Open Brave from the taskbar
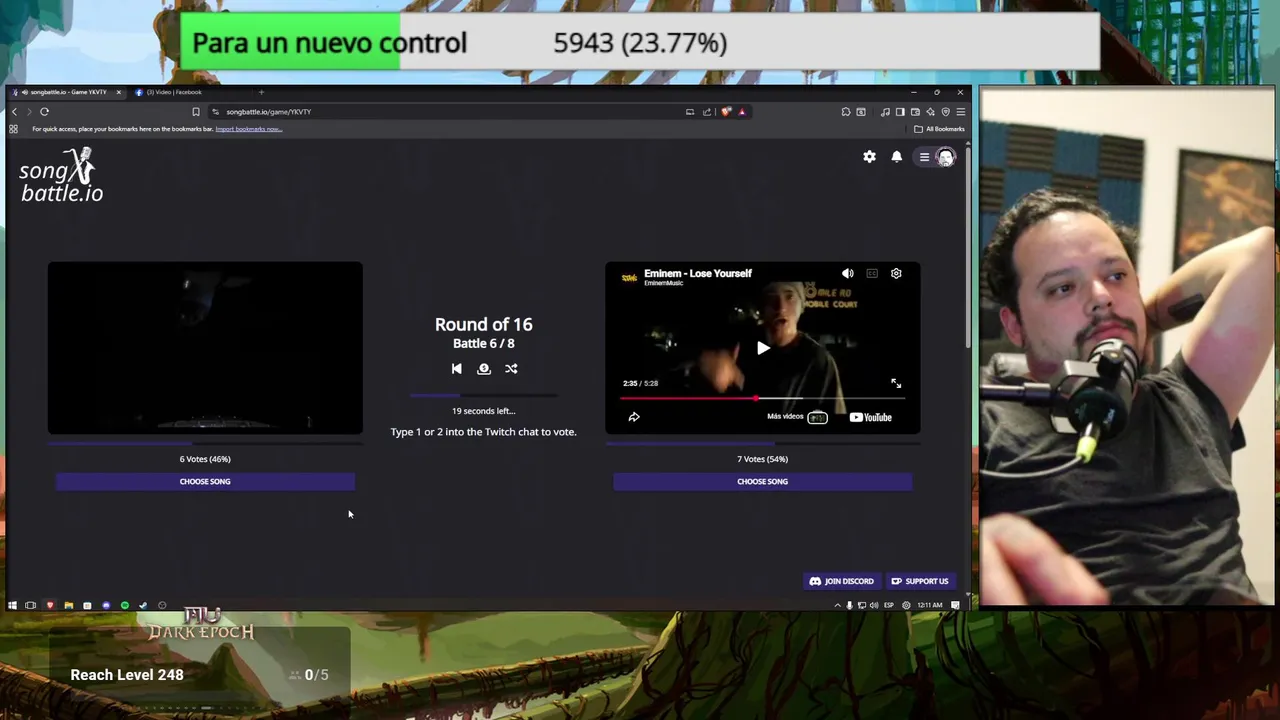 pyautogui.click(x=50, y=605)
